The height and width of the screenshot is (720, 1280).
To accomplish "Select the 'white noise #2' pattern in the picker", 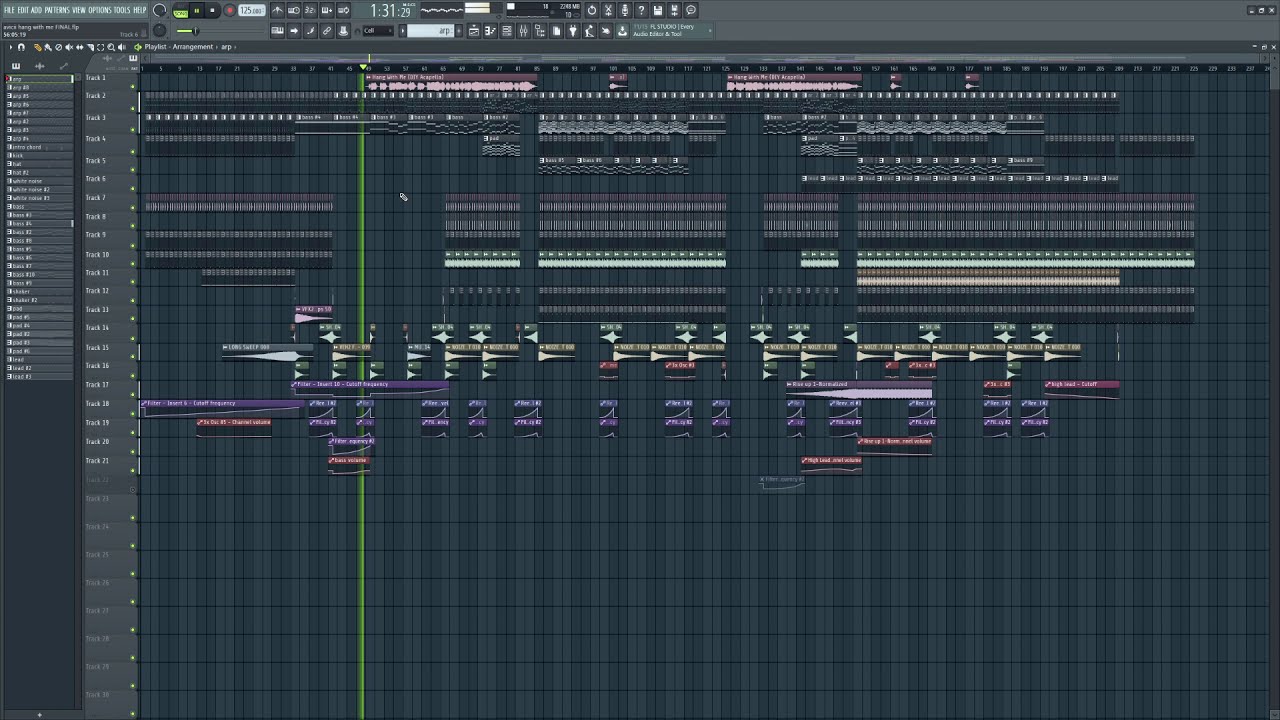I will (x=40, y=190).
